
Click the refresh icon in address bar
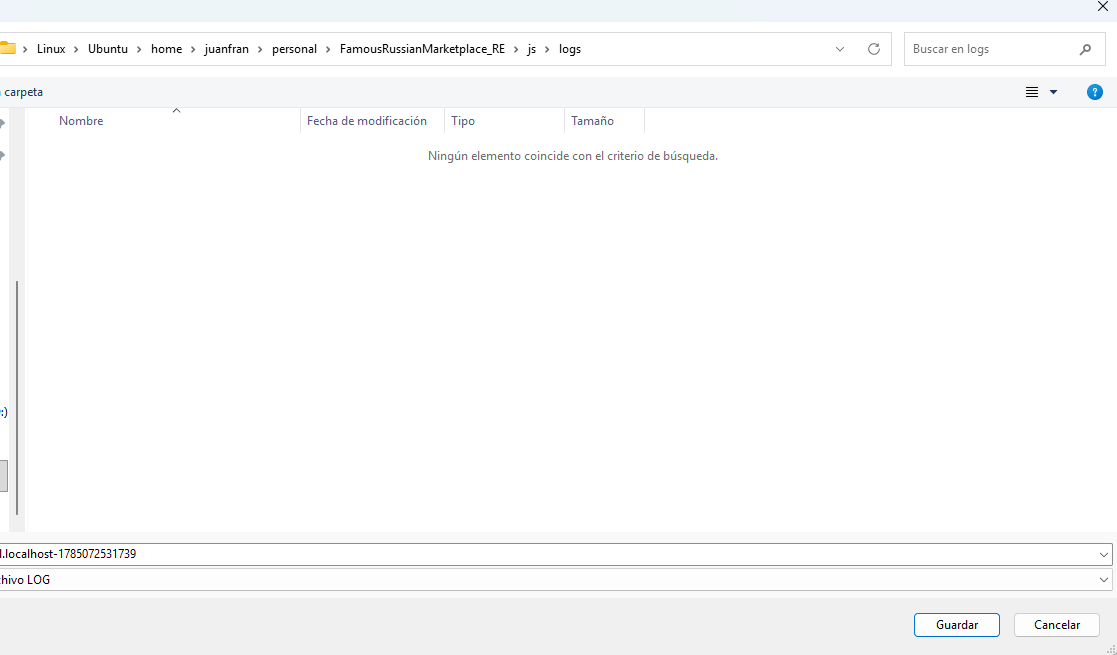873,49
